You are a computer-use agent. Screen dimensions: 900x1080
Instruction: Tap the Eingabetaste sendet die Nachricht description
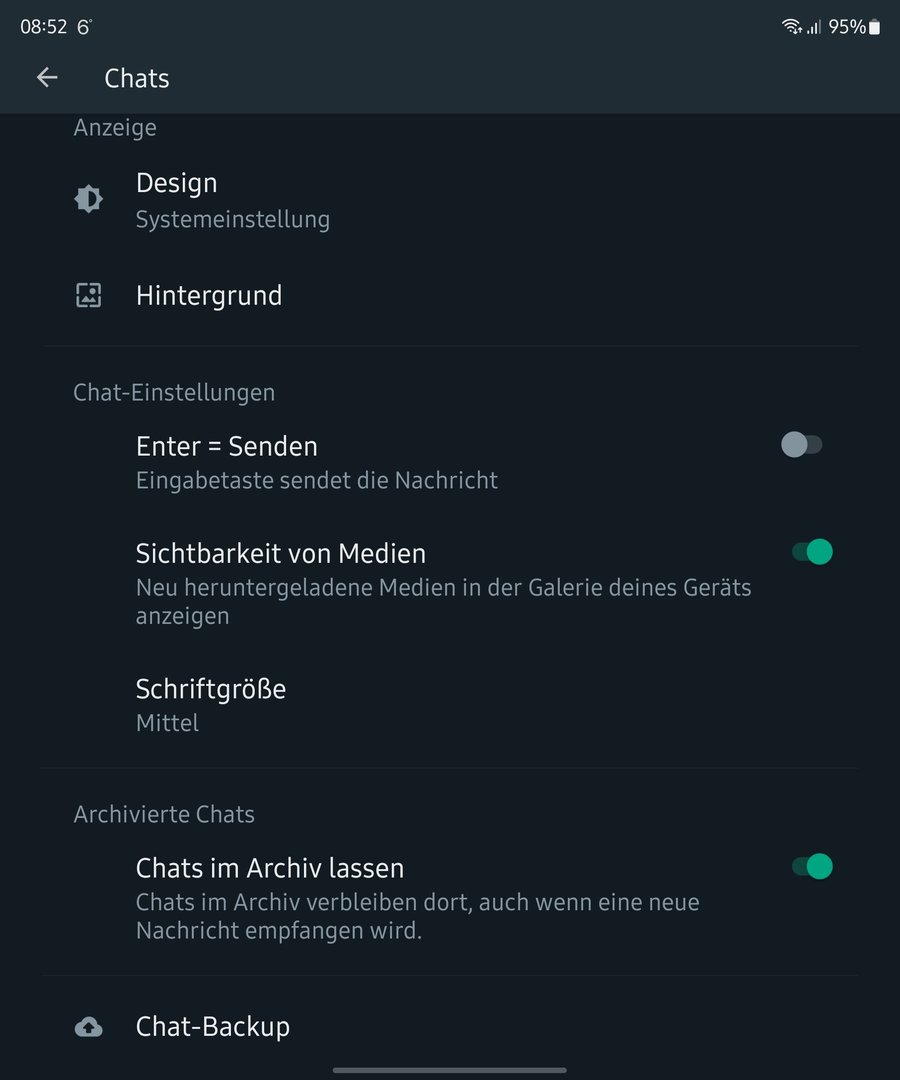[x=317, y=481]
